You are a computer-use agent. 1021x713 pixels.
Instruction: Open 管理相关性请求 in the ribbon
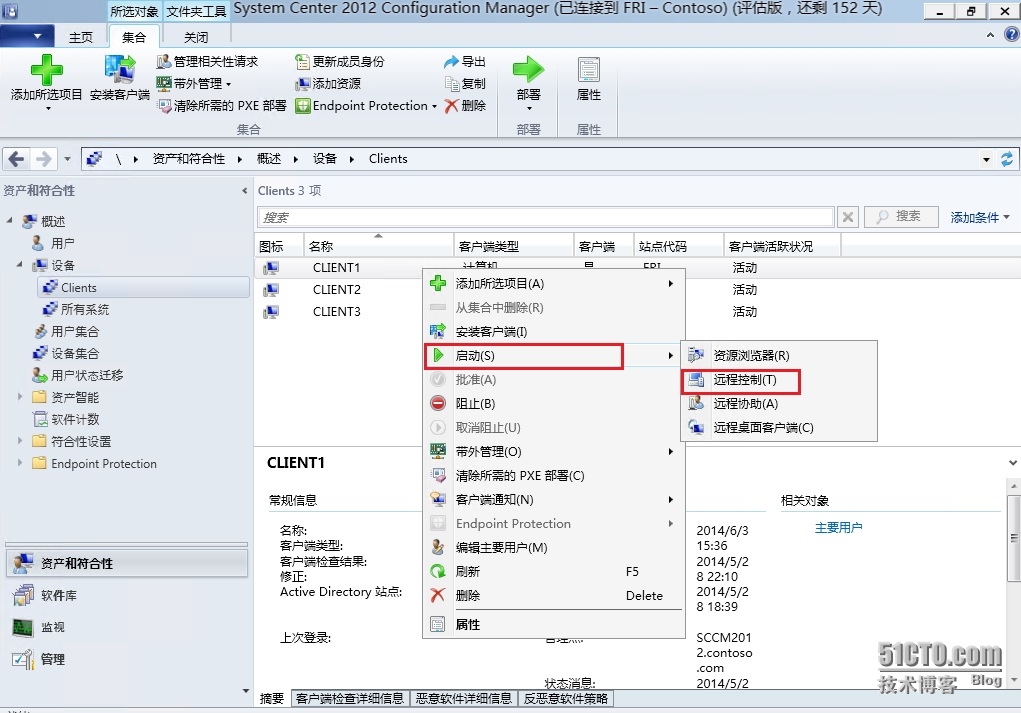point(208,62)
